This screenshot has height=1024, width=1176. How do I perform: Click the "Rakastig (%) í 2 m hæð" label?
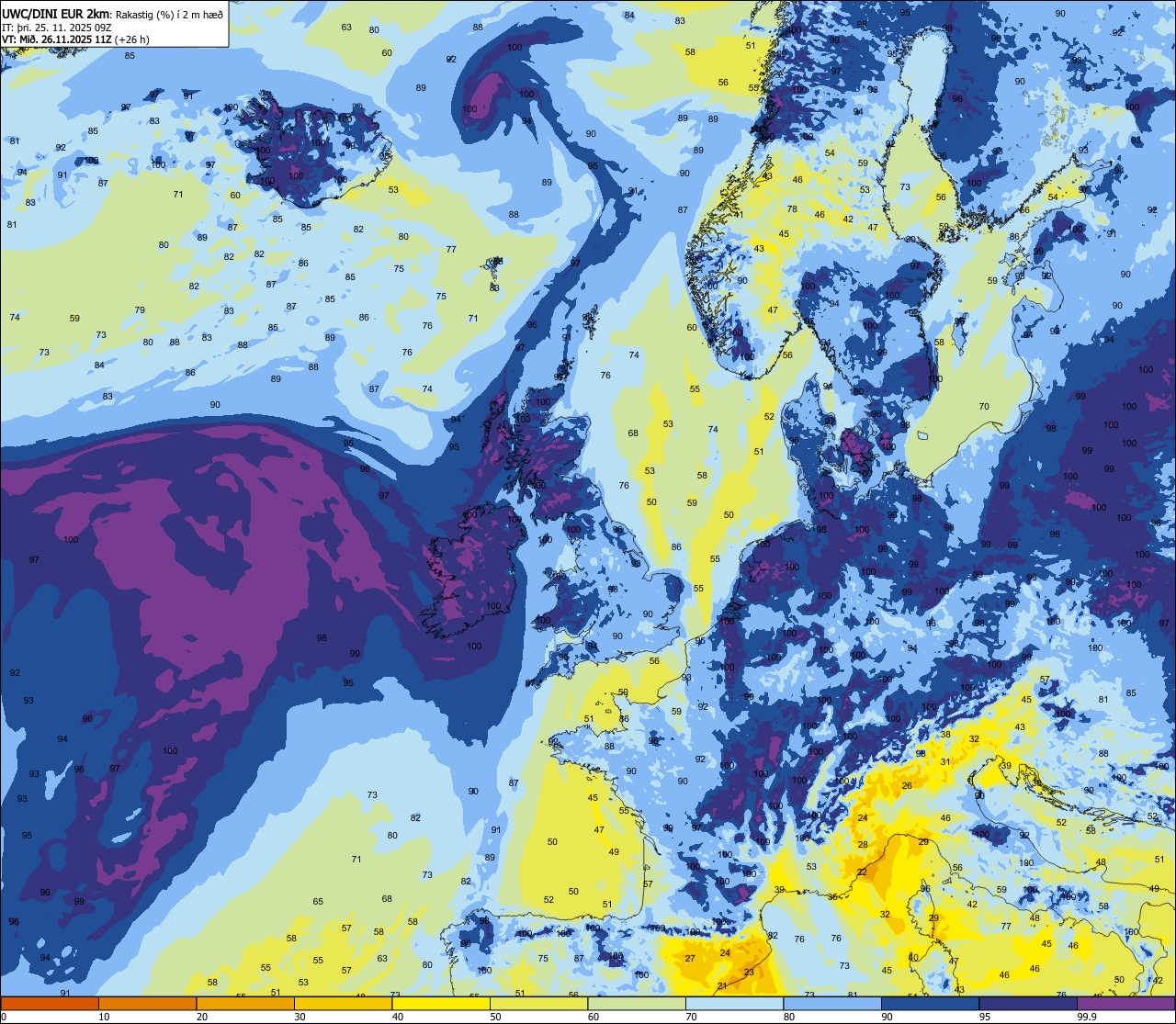click(169, 13)
